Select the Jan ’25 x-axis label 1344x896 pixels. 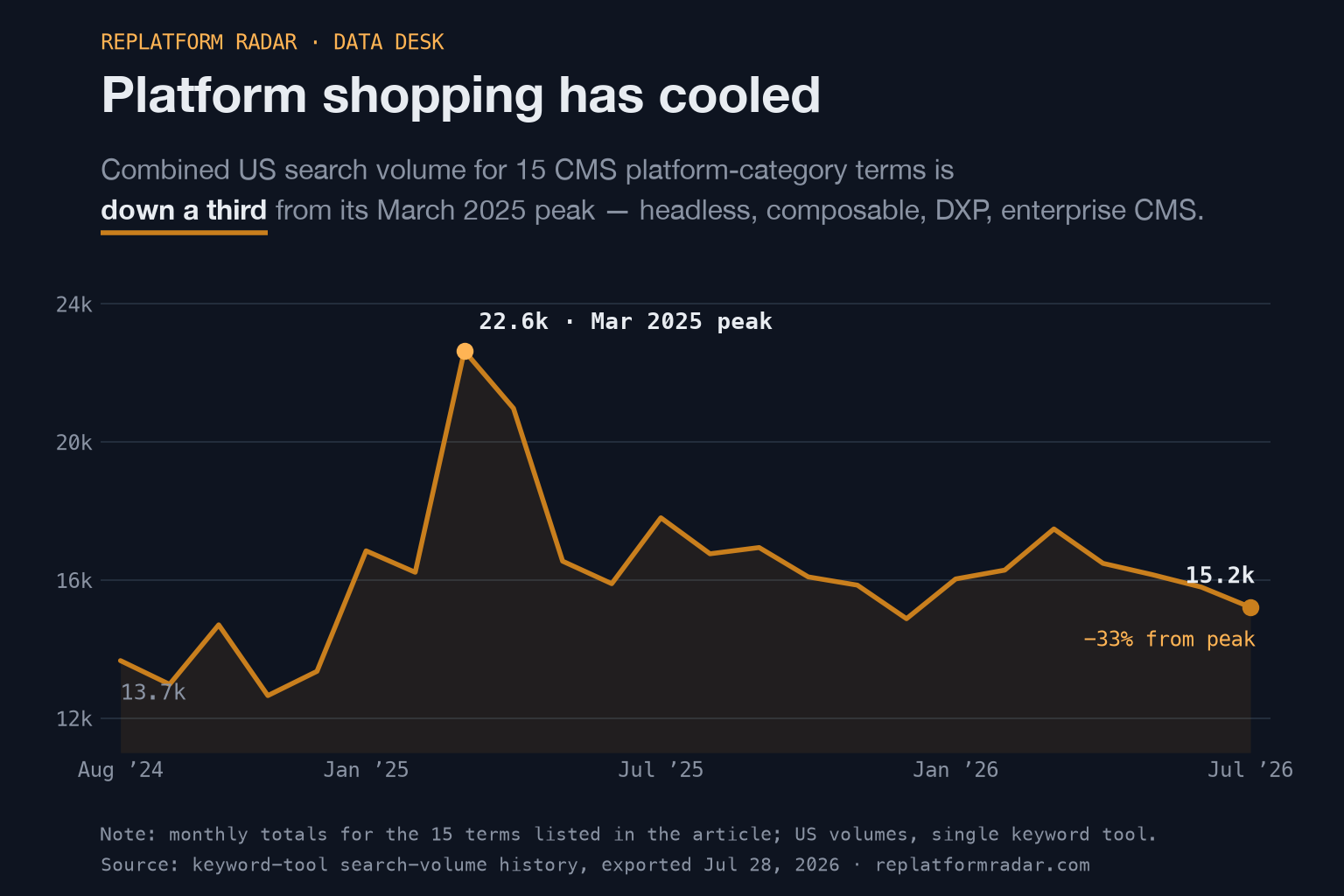click(x=366, y=770)
